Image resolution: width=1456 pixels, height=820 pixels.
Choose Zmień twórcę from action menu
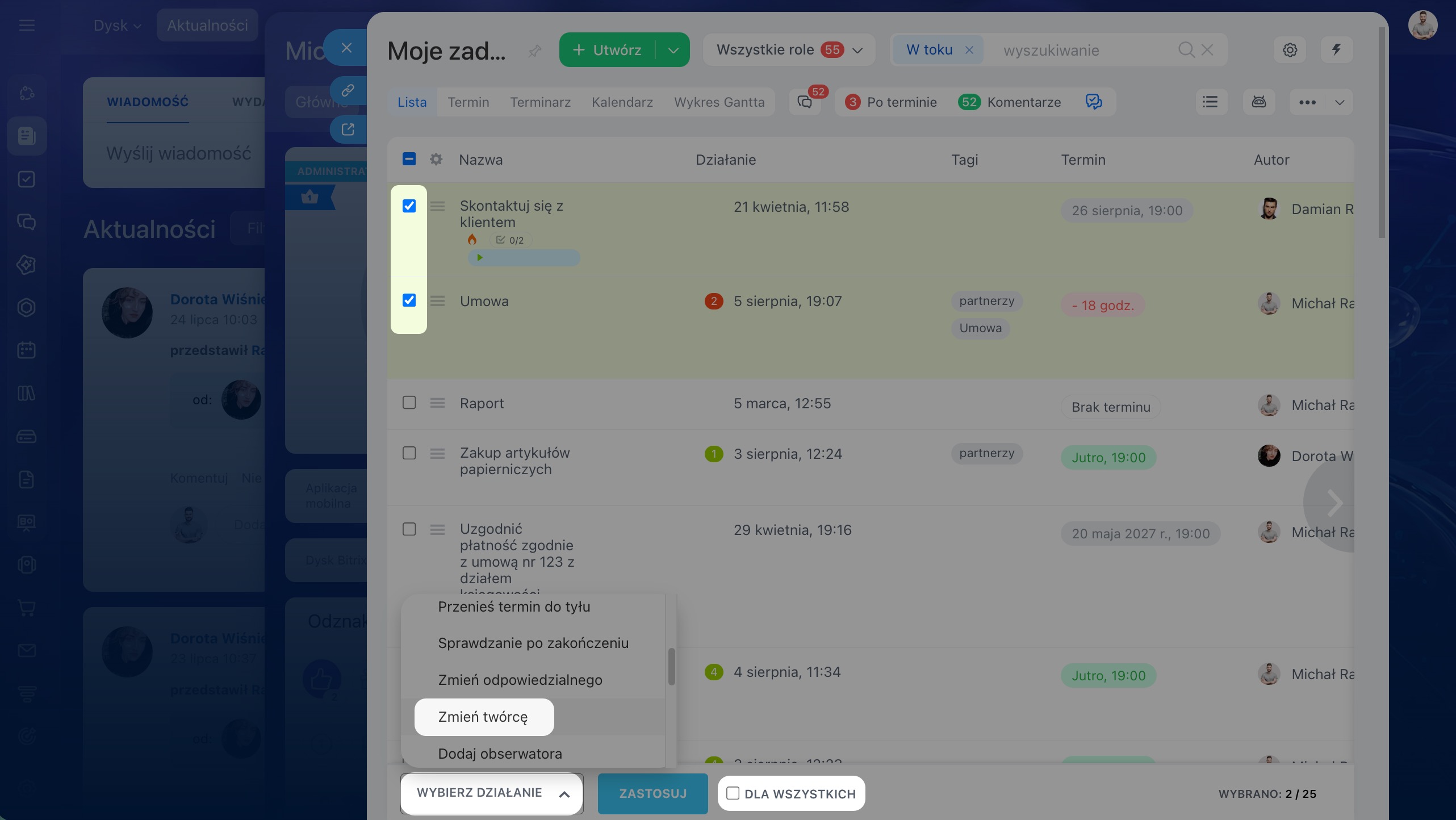click(484, 717)
